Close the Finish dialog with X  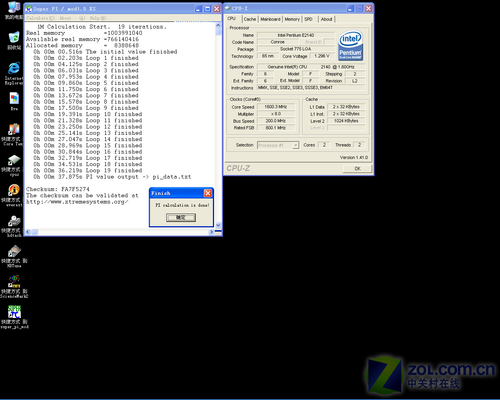[208, 193]
